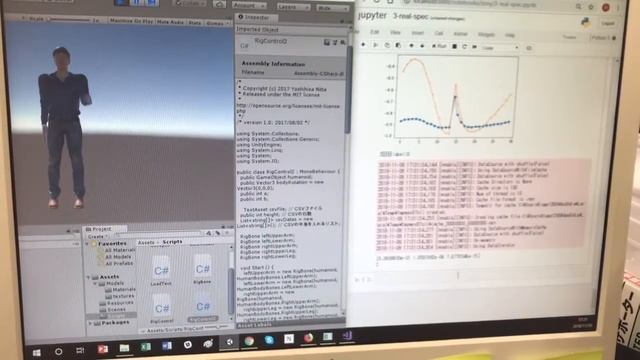Open the Jupyter Edit menu
Viewport: 640px width, 360px height.
(374, 32)
